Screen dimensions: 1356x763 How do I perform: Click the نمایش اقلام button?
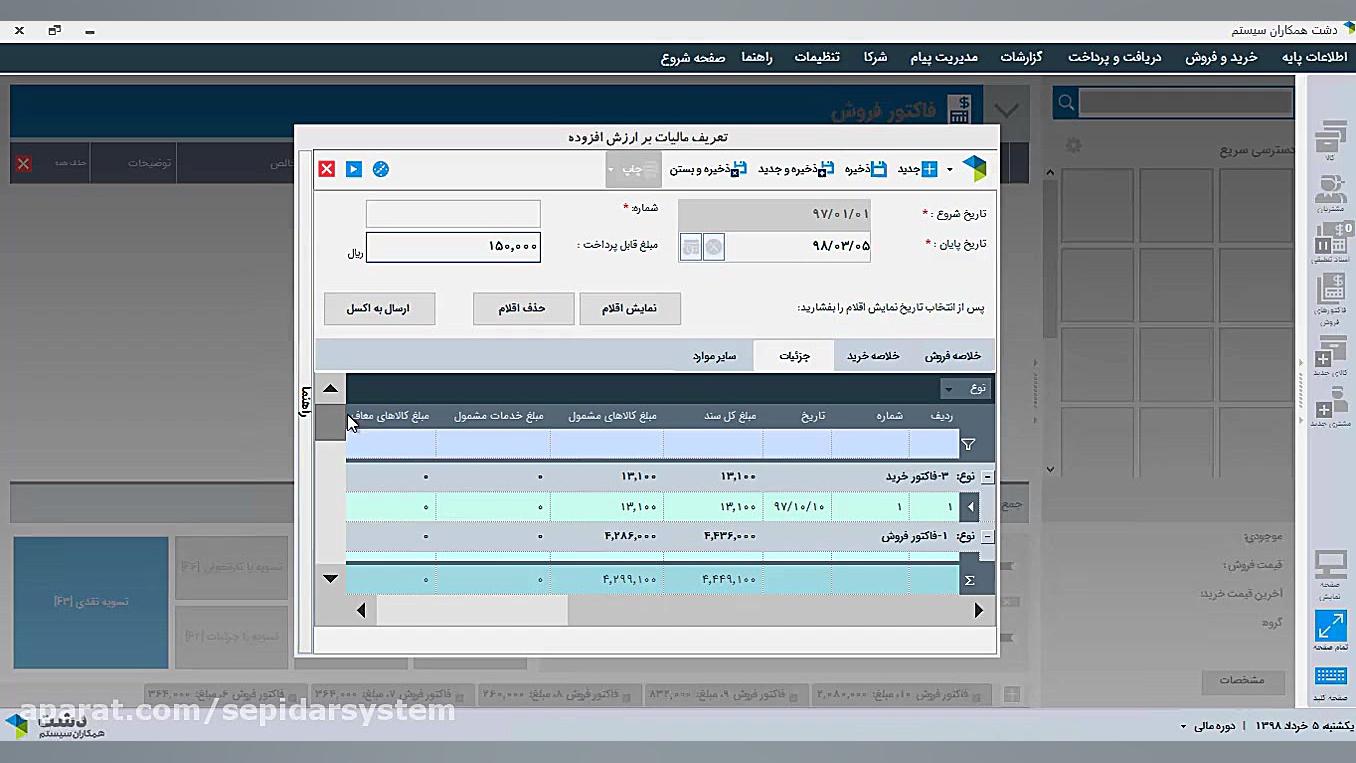tap(629, 308)
